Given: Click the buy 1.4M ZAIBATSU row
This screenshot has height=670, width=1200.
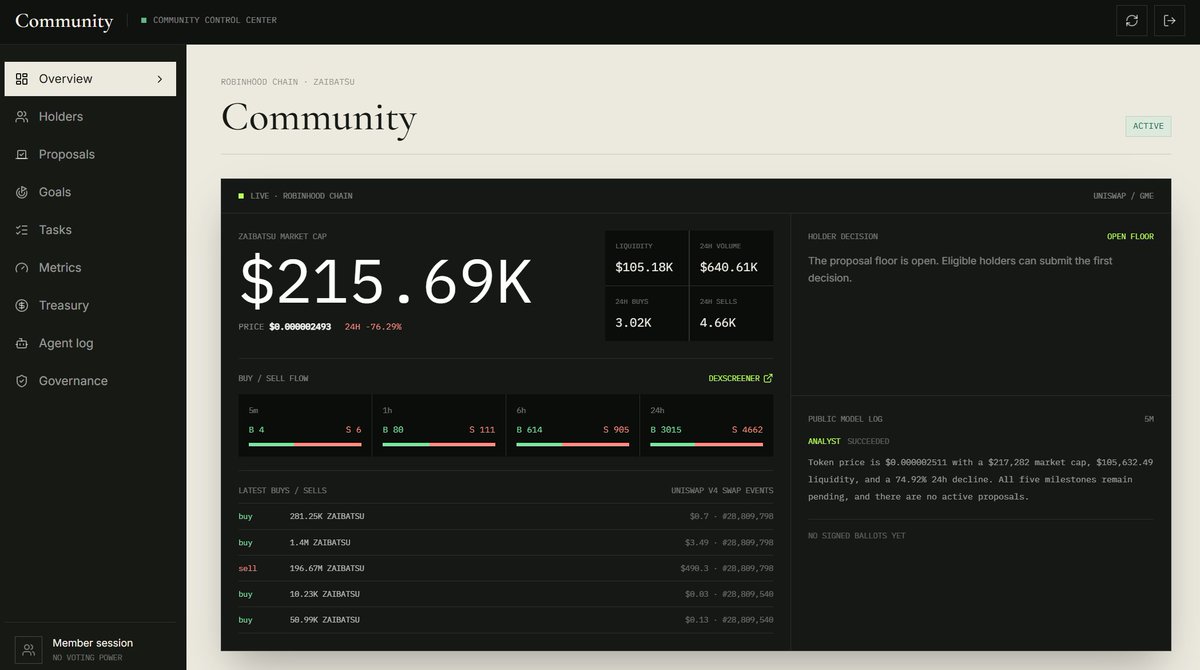Looking at the screenshot, I should tap(506, 542).
